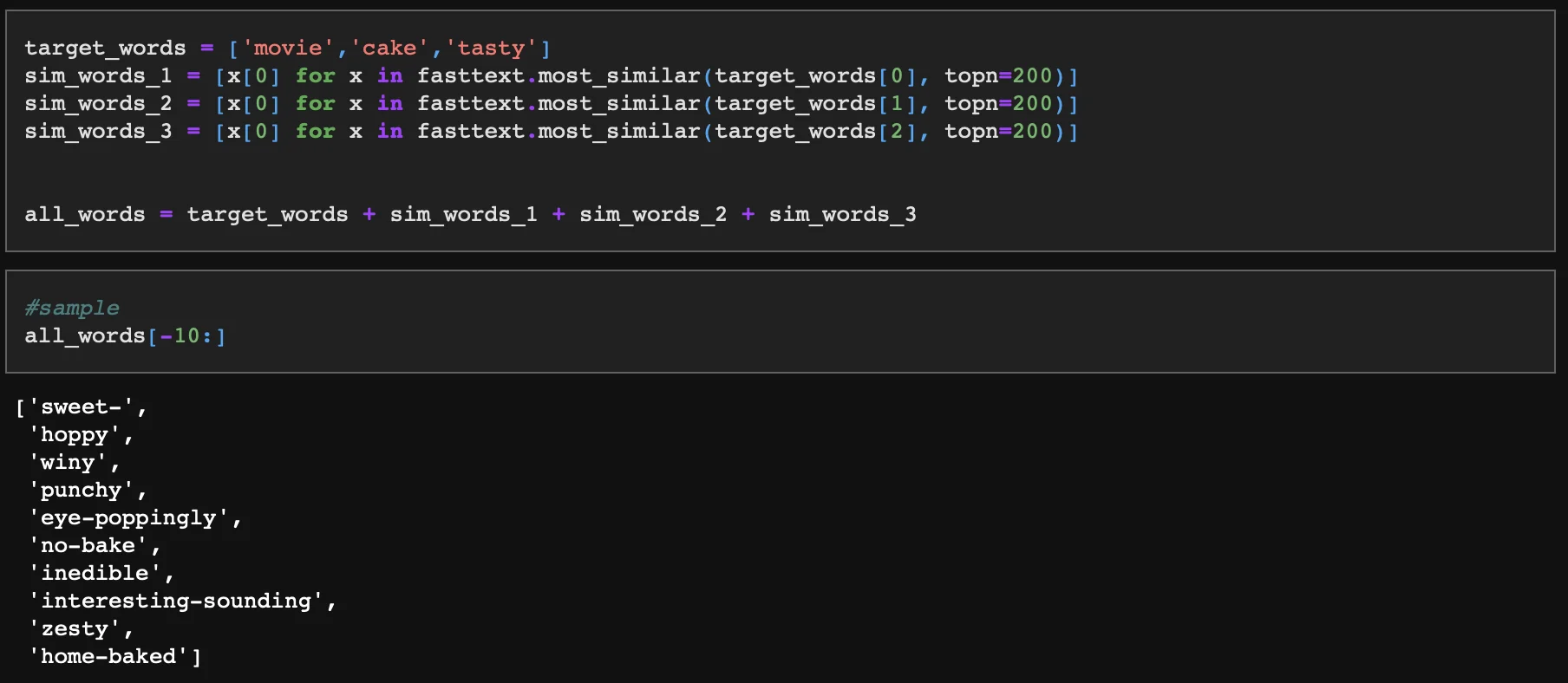Screen dimensions: 1568x683
Task: Click the 'winy' output line
Action: (67, 463)
